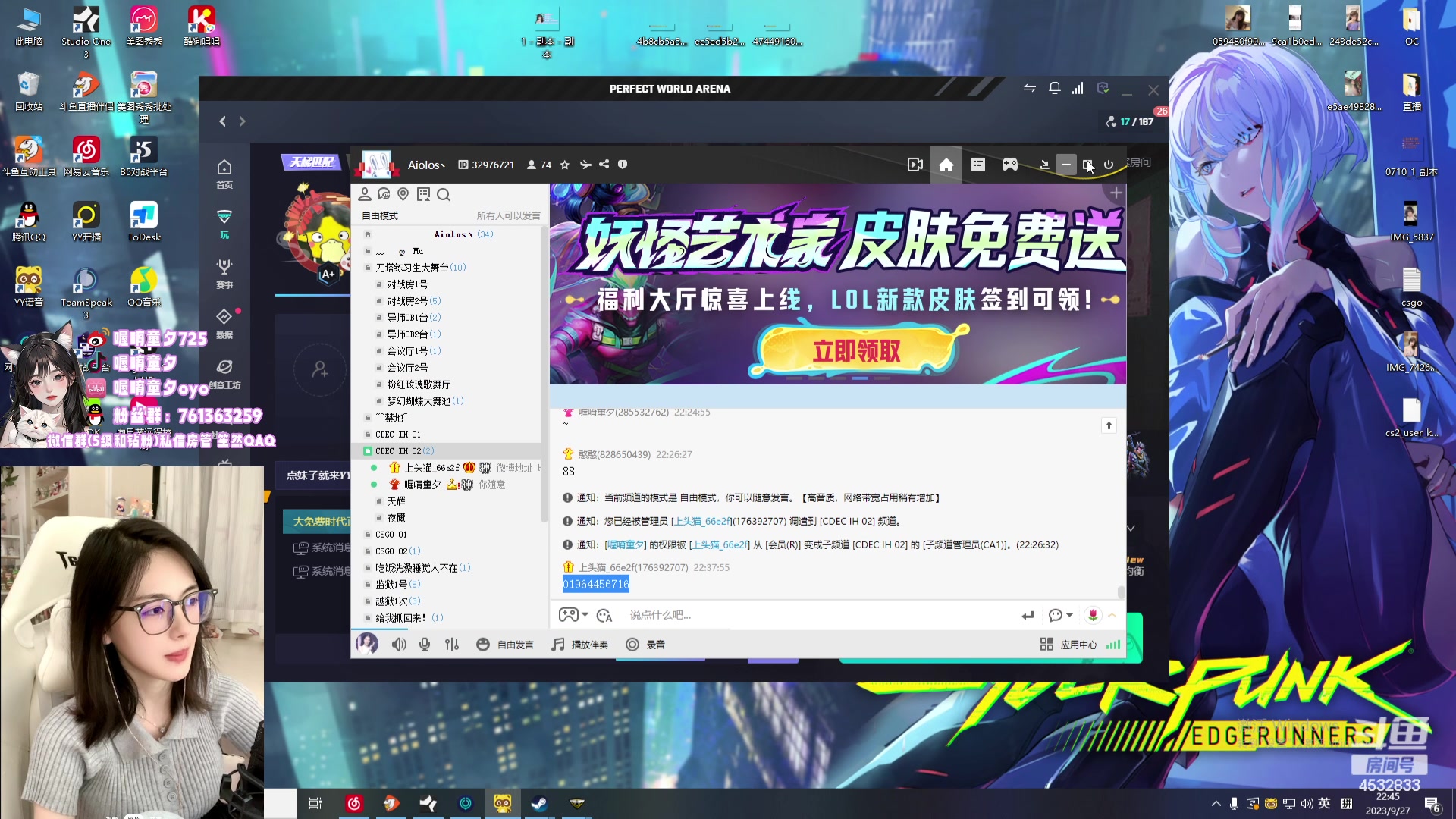Screen dimensions: 1456x819
Task: Open the video camera icon in YY header
Action: 915,165
